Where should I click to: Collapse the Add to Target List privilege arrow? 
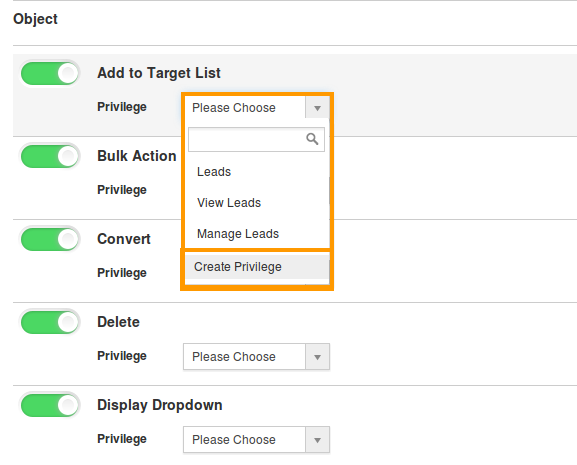click(x=317, y=108)
